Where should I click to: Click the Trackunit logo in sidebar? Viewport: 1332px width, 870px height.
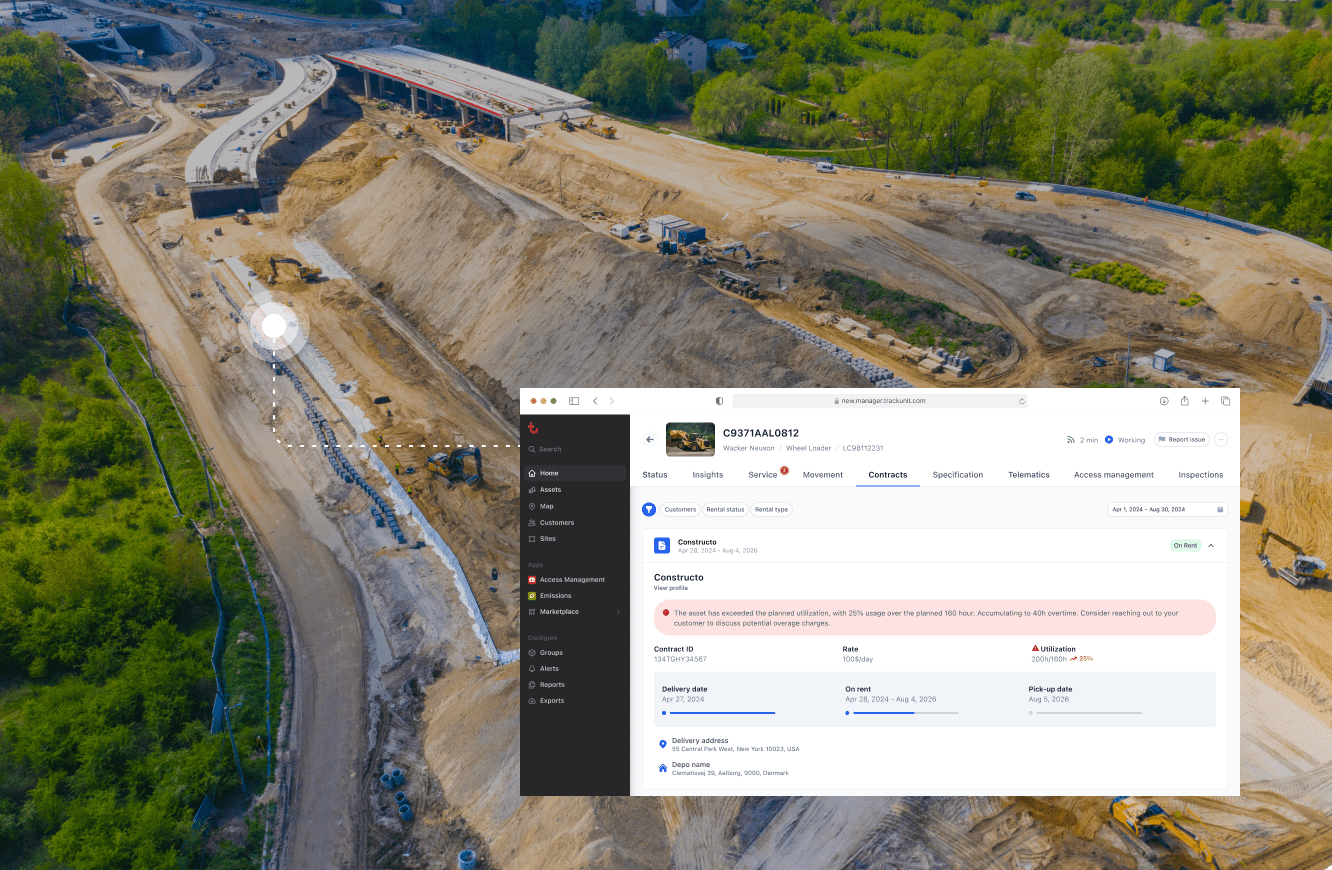pos(533,428)
